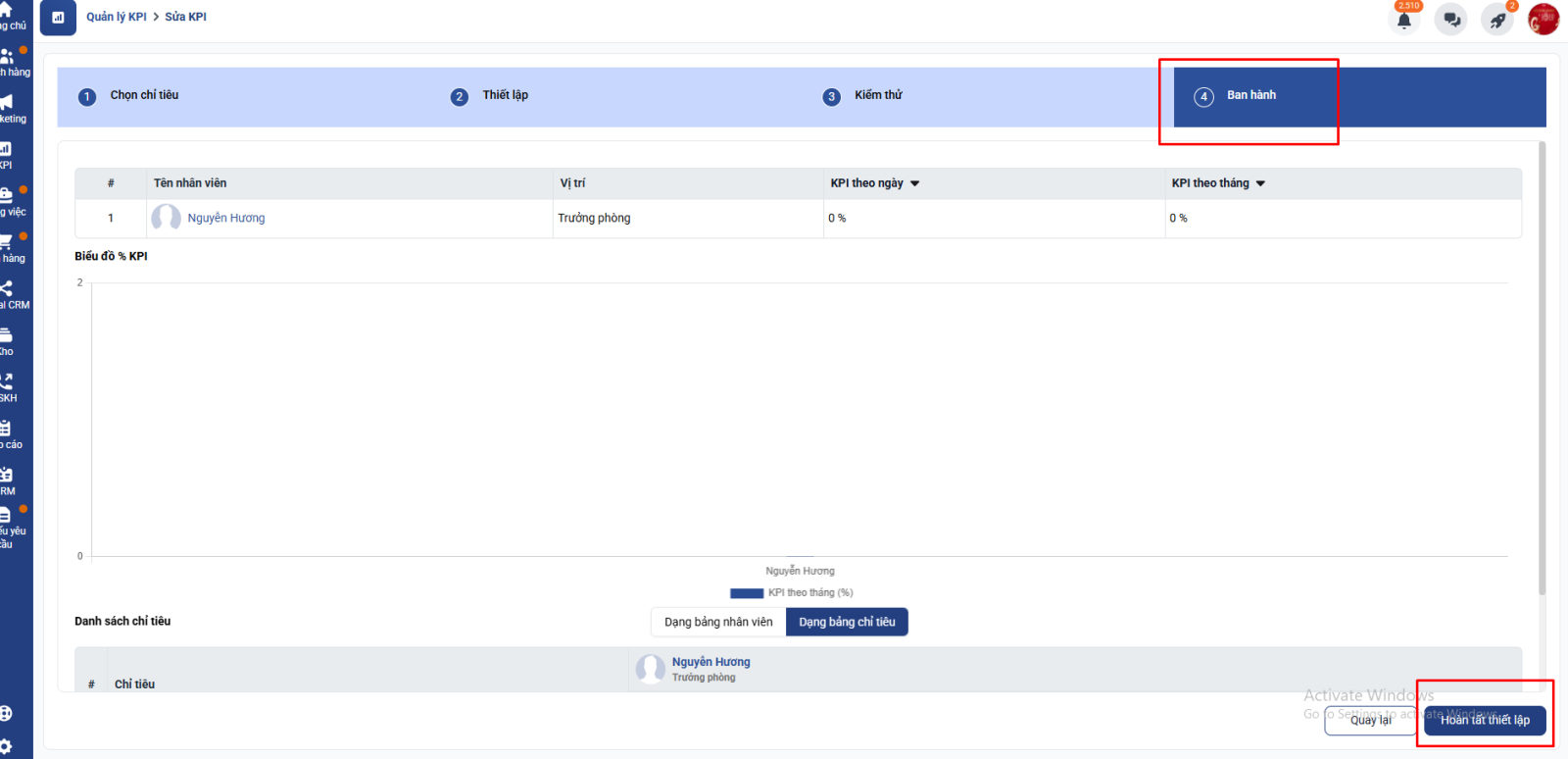Expand the 'KPI theo ngày' column dropdown

(914, 183)
